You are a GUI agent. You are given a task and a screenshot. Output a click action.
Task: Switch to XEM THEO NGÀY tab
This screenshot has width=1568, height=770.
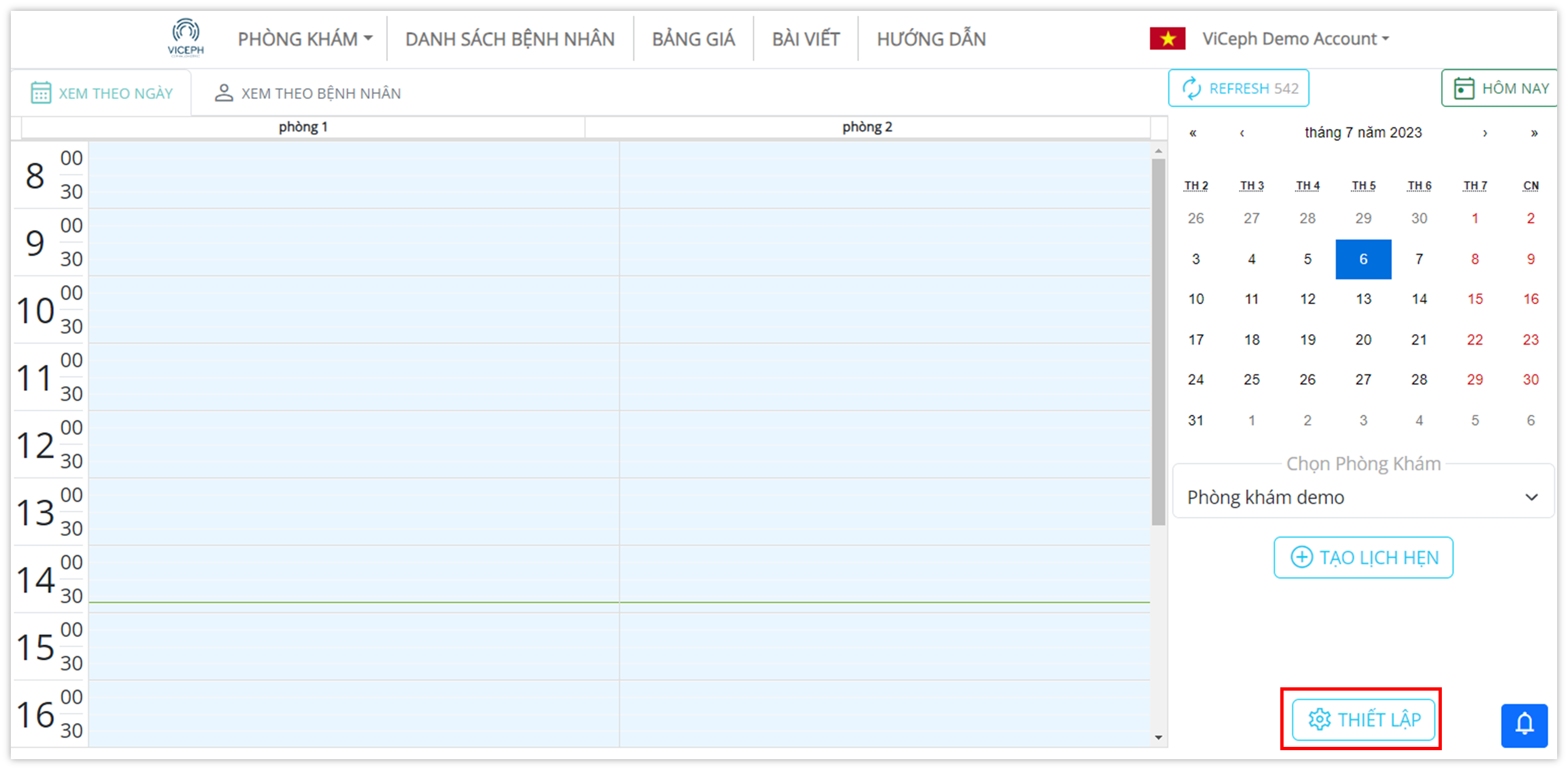tap(102, 93)
